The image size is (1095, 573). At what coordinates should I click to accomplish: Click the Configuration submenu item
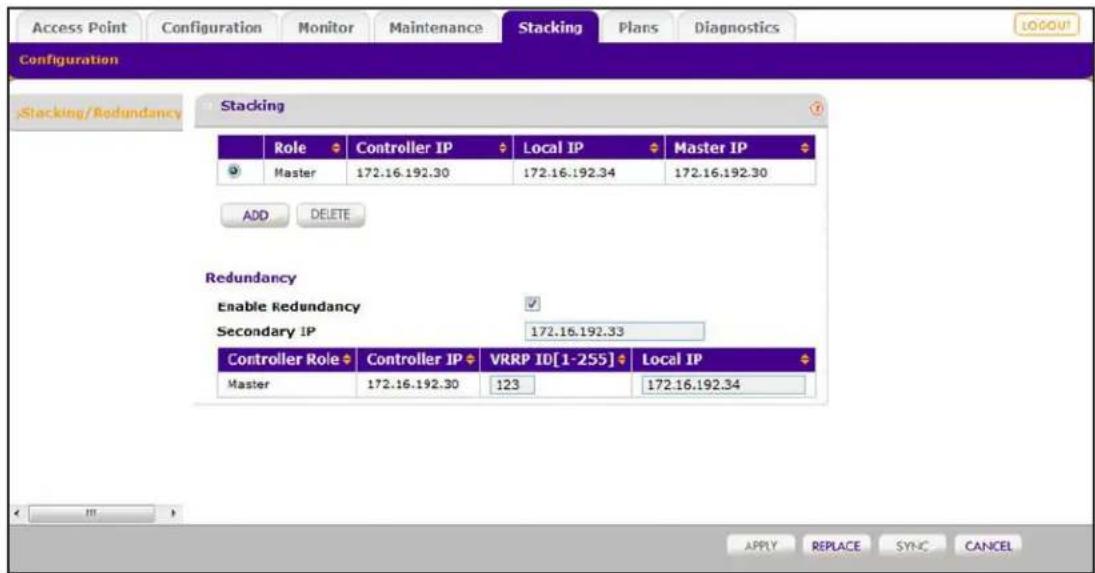coord(68,60)
